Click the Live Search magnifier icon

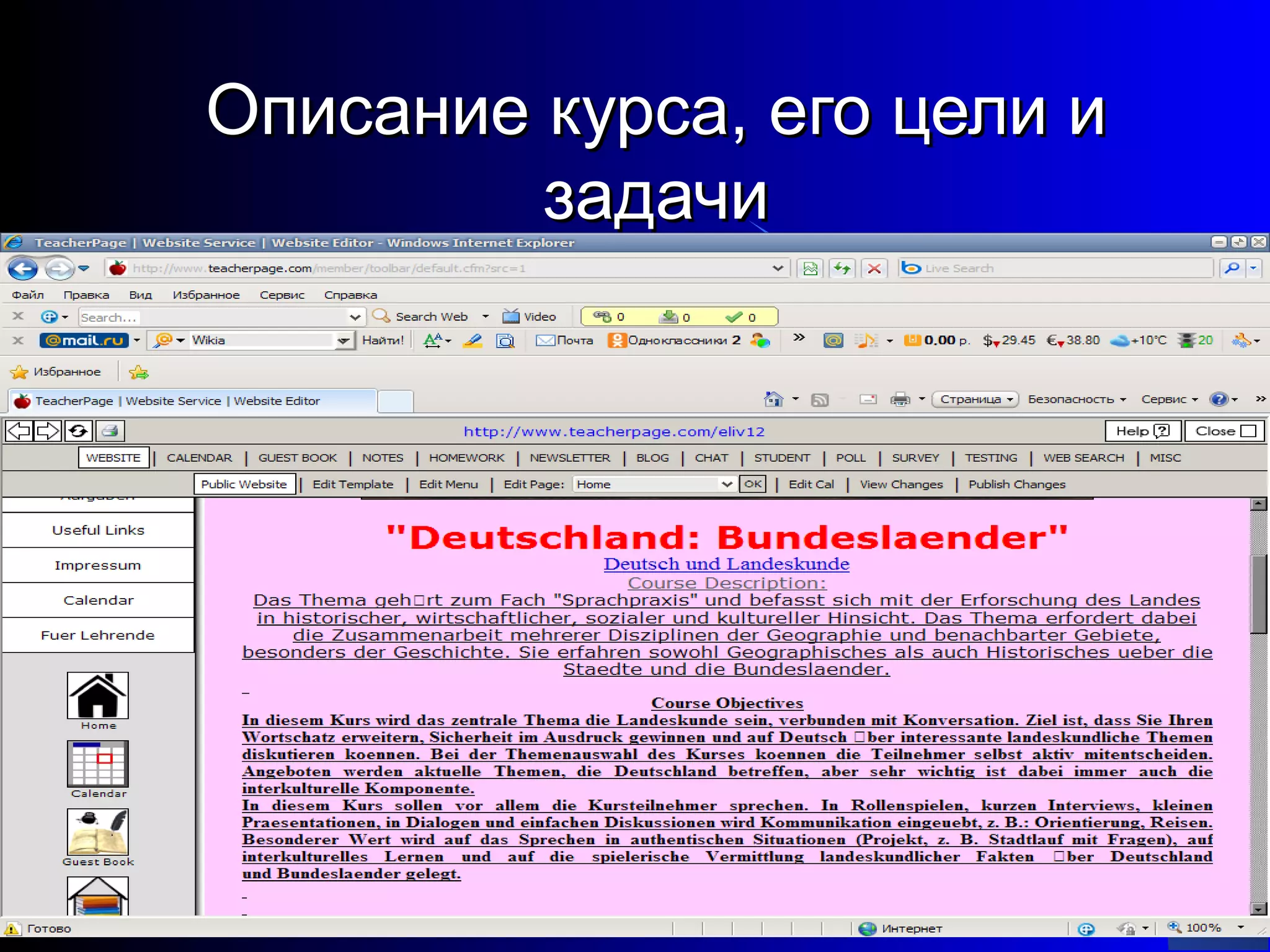coord(1232,268)
